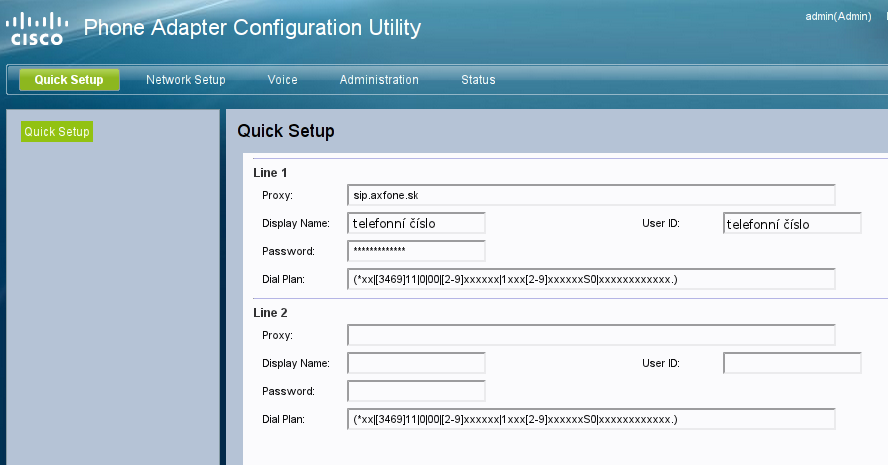Open the Voice tab

coord(282,80)
